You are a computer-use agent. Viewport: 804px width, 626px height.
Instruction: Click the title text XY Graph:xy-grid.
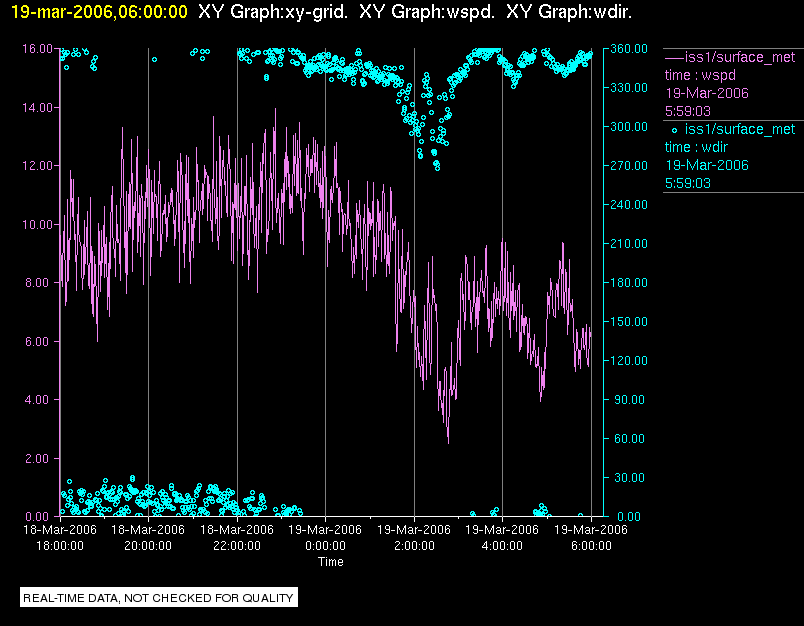pyautogui.click(x=273, y=12)
